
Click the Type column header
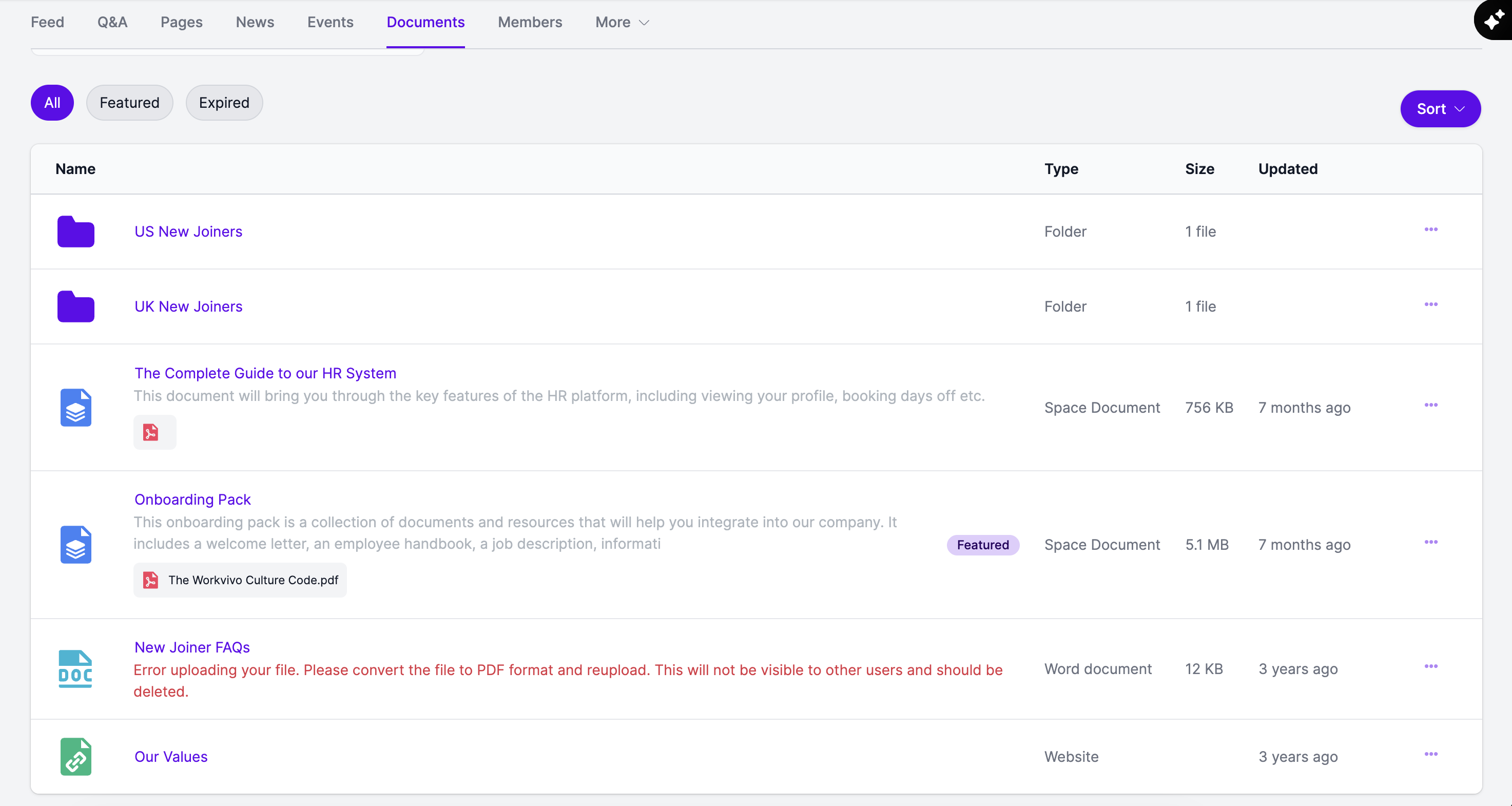1061,169
